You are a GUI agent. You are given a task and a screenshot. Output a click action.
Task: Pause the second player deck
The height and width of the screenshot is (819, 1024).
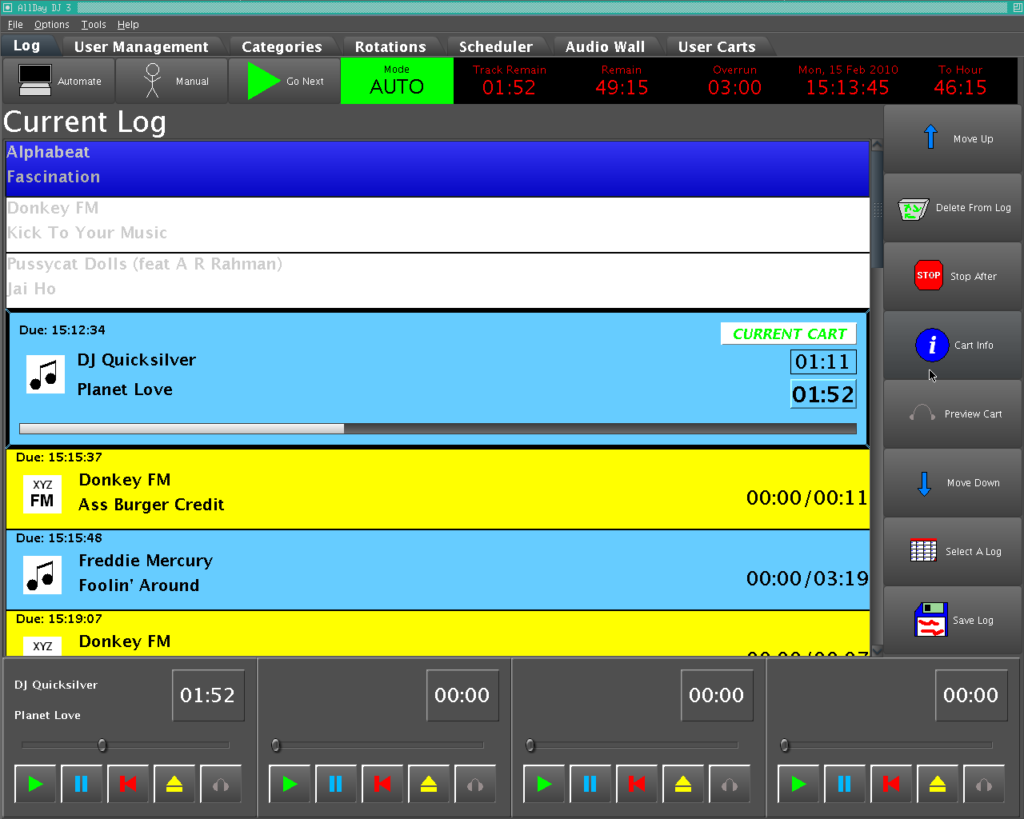(x=336, y=783)
